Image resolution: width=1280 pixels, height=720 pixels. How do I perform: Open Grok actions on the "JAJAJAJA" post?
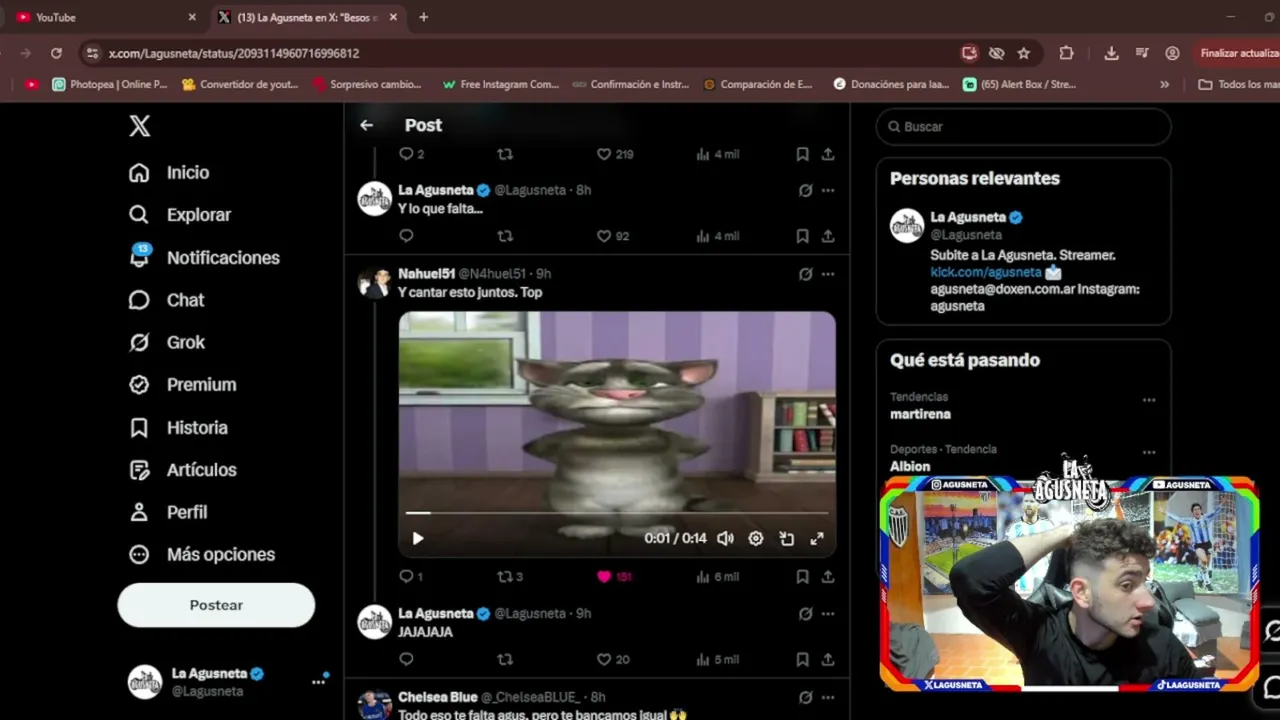[805, 614]
